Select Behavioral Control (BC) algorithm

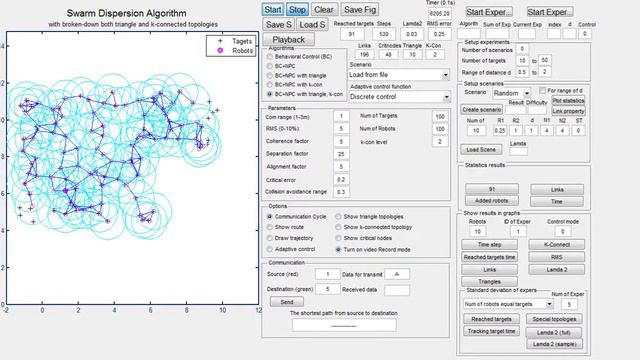tap(269, 57)
